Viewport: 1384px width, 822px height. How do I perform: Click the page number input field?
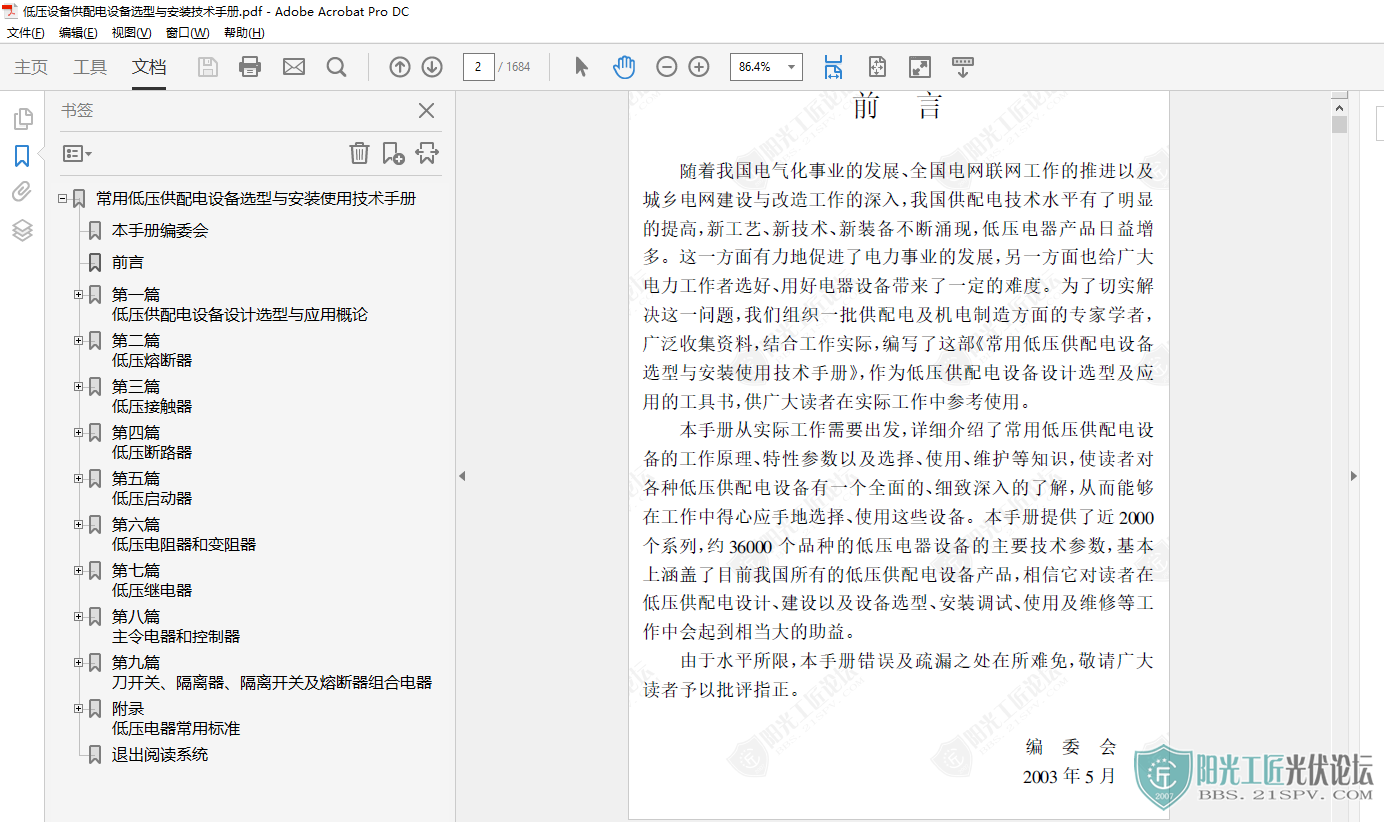(x=478, y=67)
